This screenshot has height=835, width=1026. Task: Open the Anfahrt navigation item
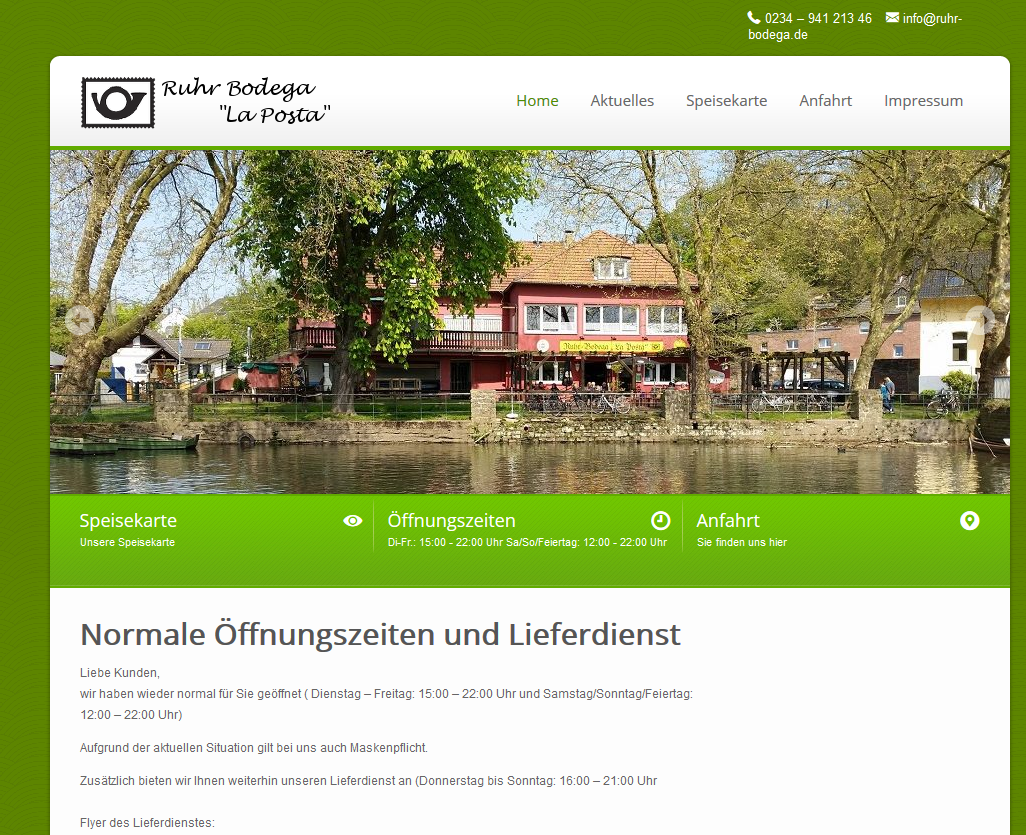tap(826, 101)
